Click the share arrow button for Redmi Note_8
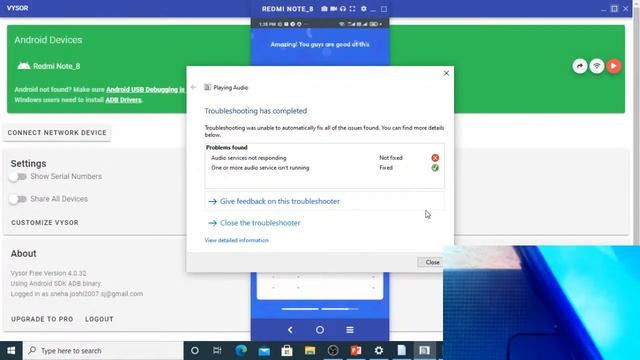The width and height of the screenshot is (640, 360). click(580, 66)
